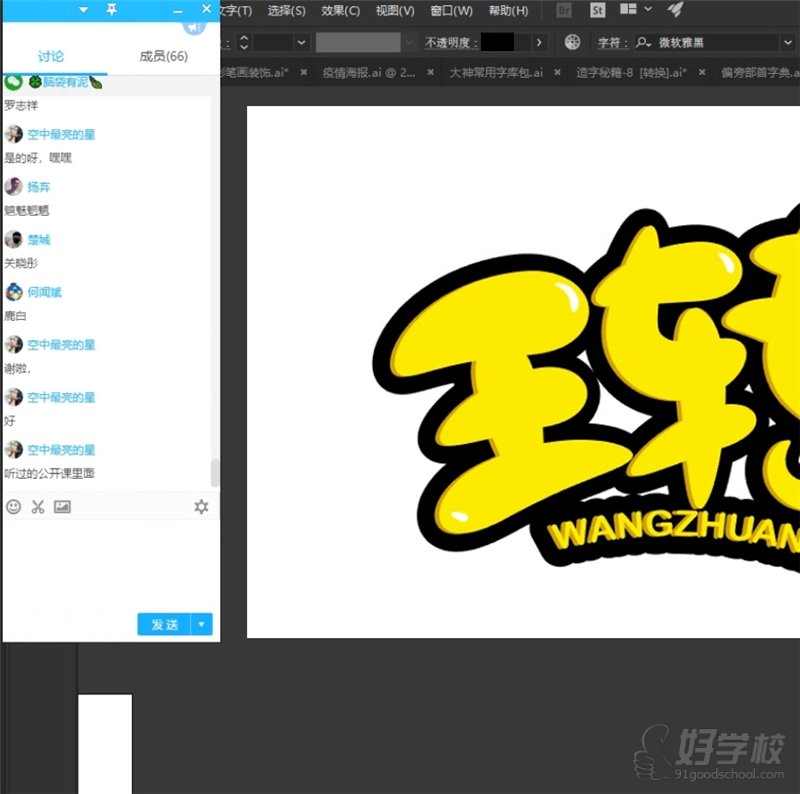Open the arrange documents layout icon
The image size is (800, 794).
(x=627, y=11)
